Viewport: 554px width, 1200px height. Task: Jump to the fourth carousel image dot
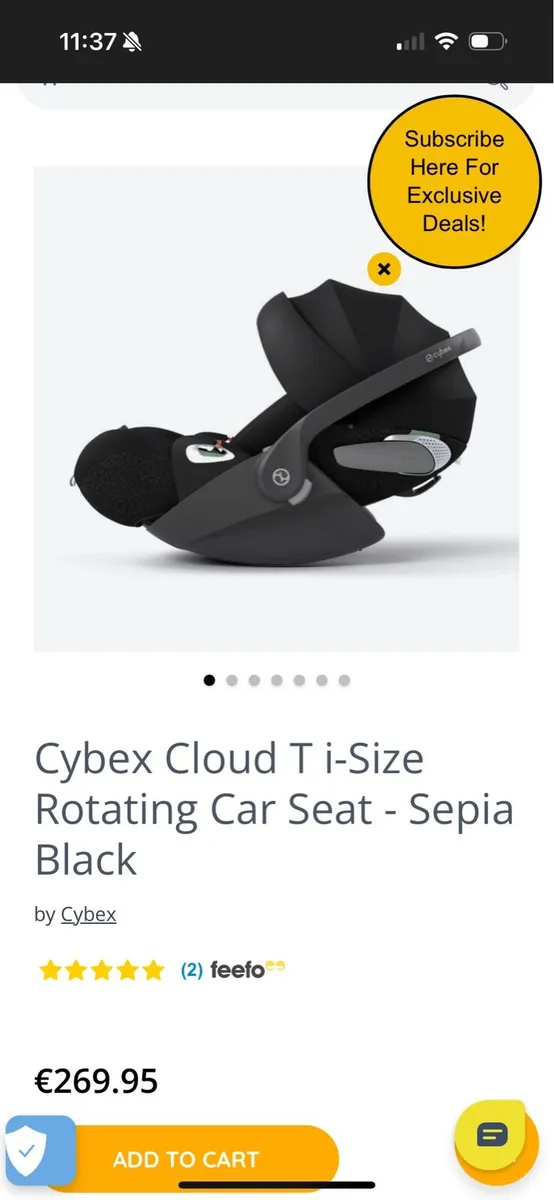click(277, 680)
